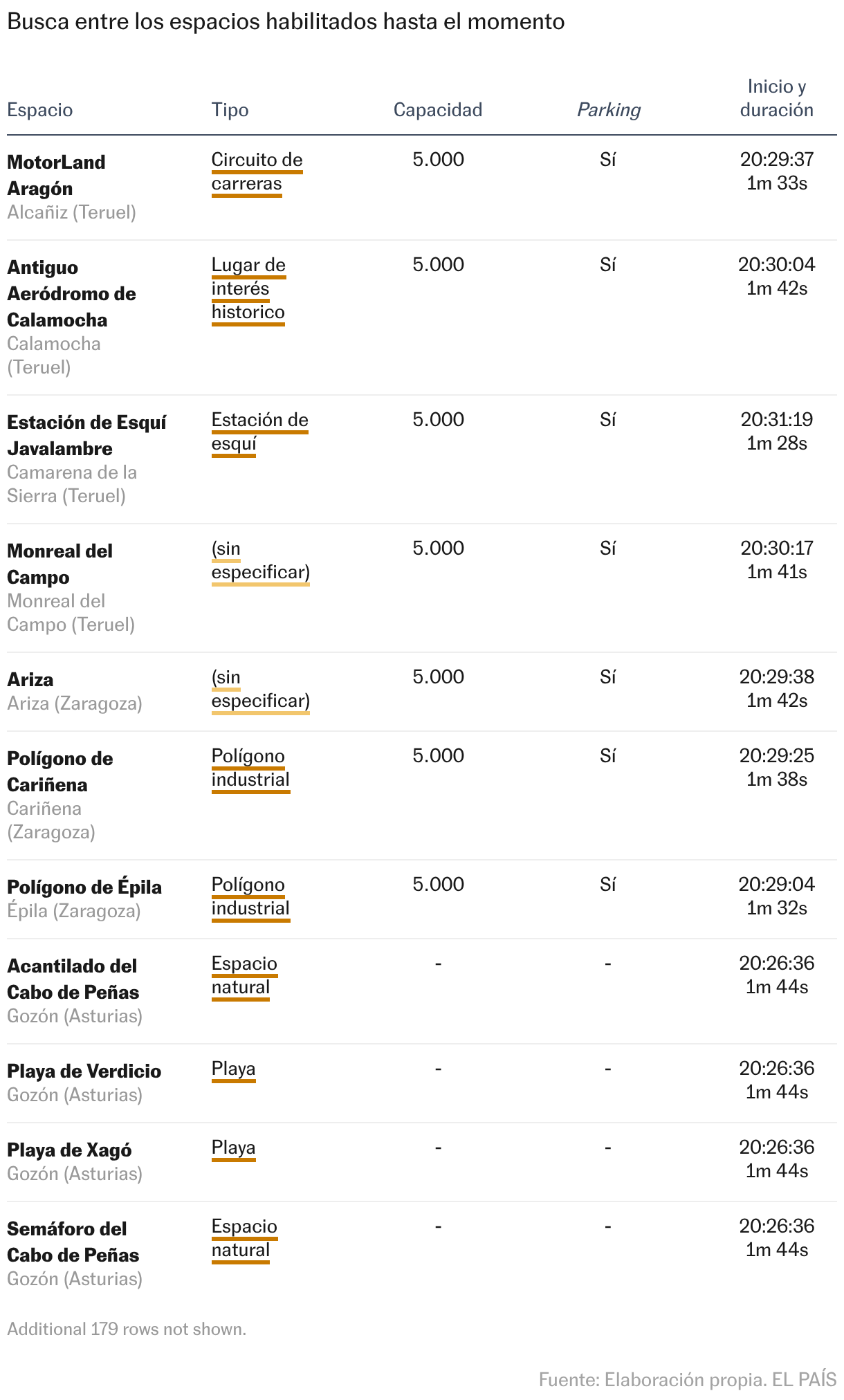Image resolution: width=844 pixels, height=1400 pixels.
Task: Sort by Inicio y duración header
Action: [x=777, y=98]
